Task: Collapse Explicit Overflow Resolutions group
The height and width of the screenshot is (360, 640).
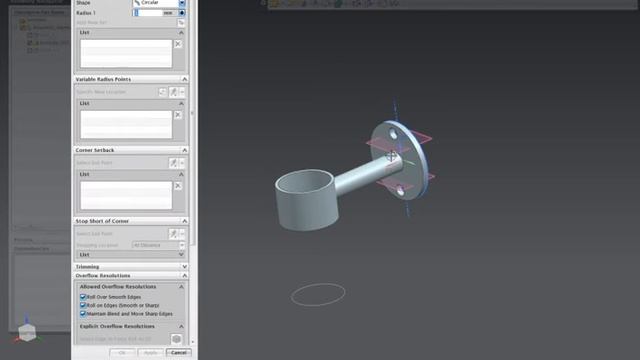Action: click(181, 327)
